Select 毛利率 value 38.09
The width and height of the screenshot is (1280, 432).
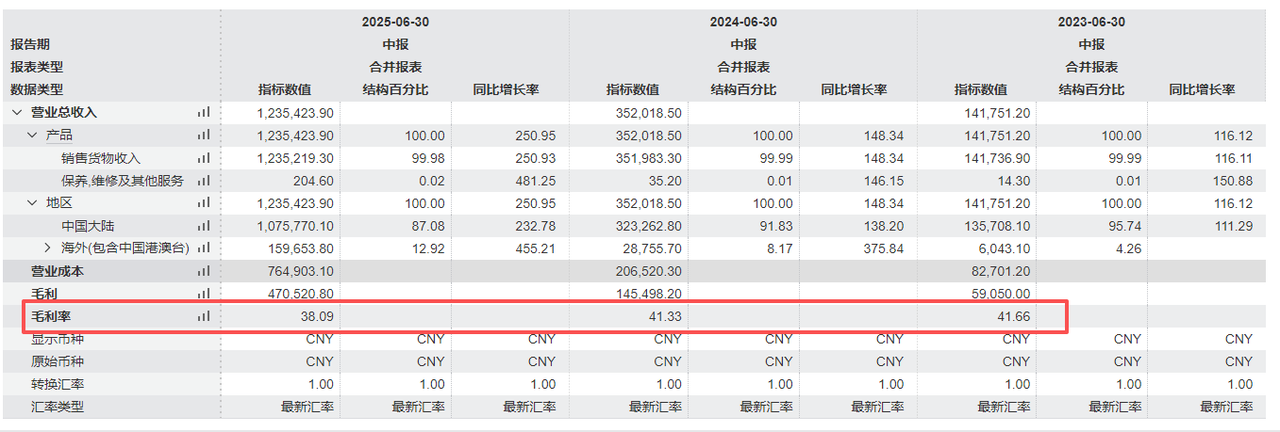click(316, 316)
